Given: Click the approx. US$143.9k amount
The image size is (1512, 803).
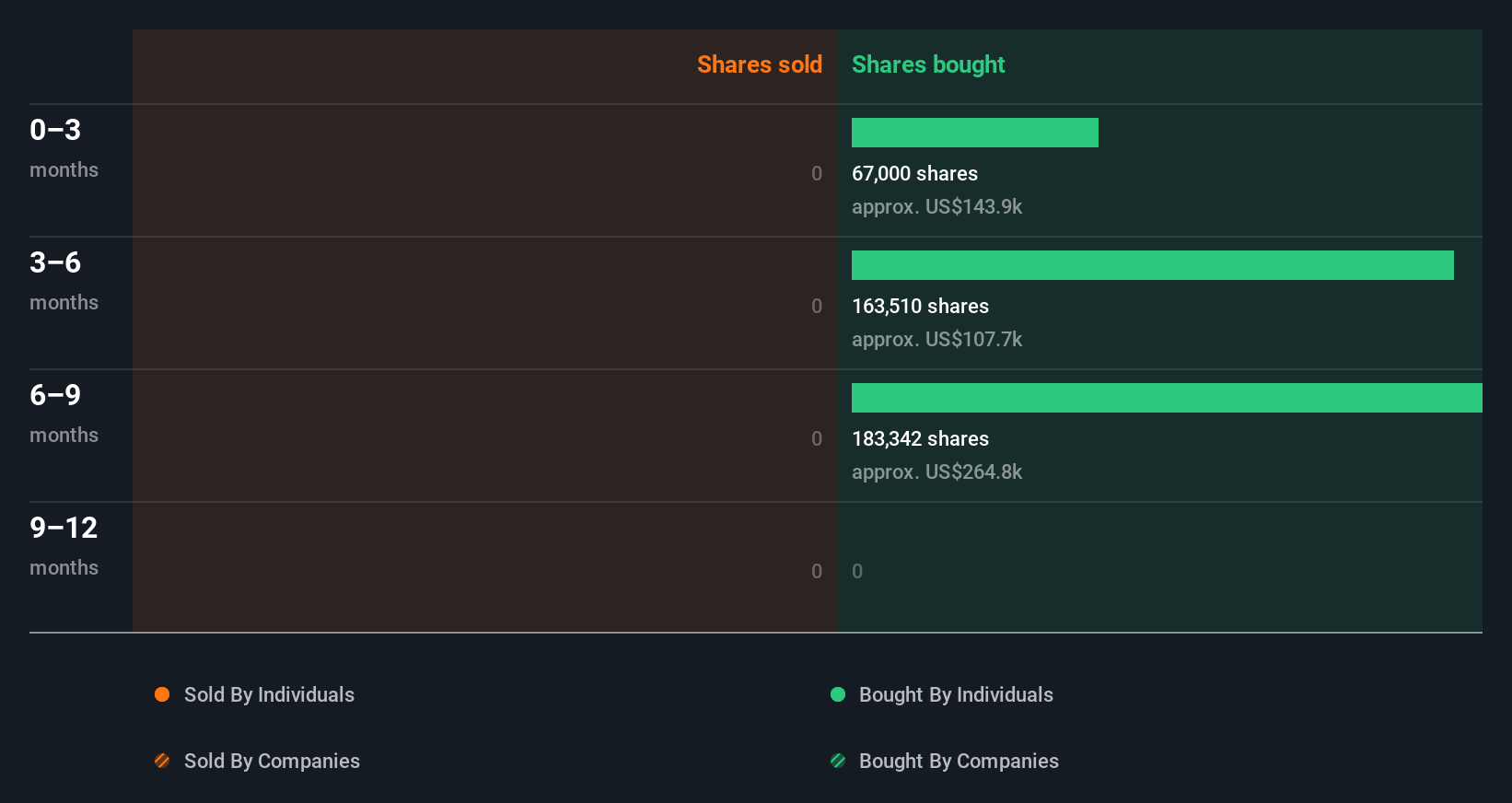Looking at the screenshot, I should click(936, 207).
